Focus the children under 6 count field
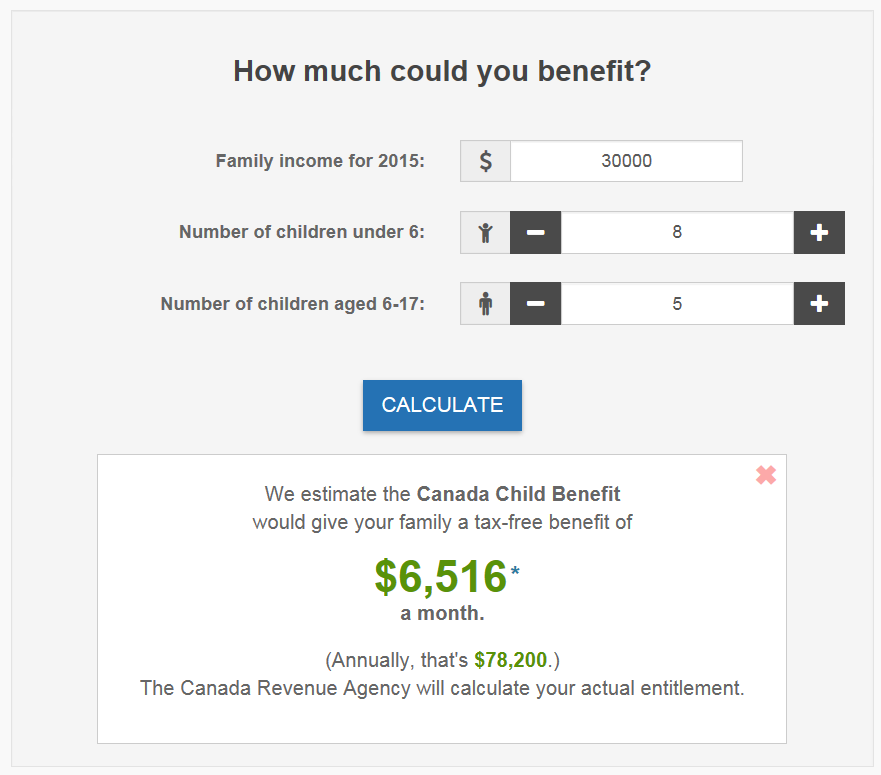Viewport: 881px width, 775px height. 677,233
